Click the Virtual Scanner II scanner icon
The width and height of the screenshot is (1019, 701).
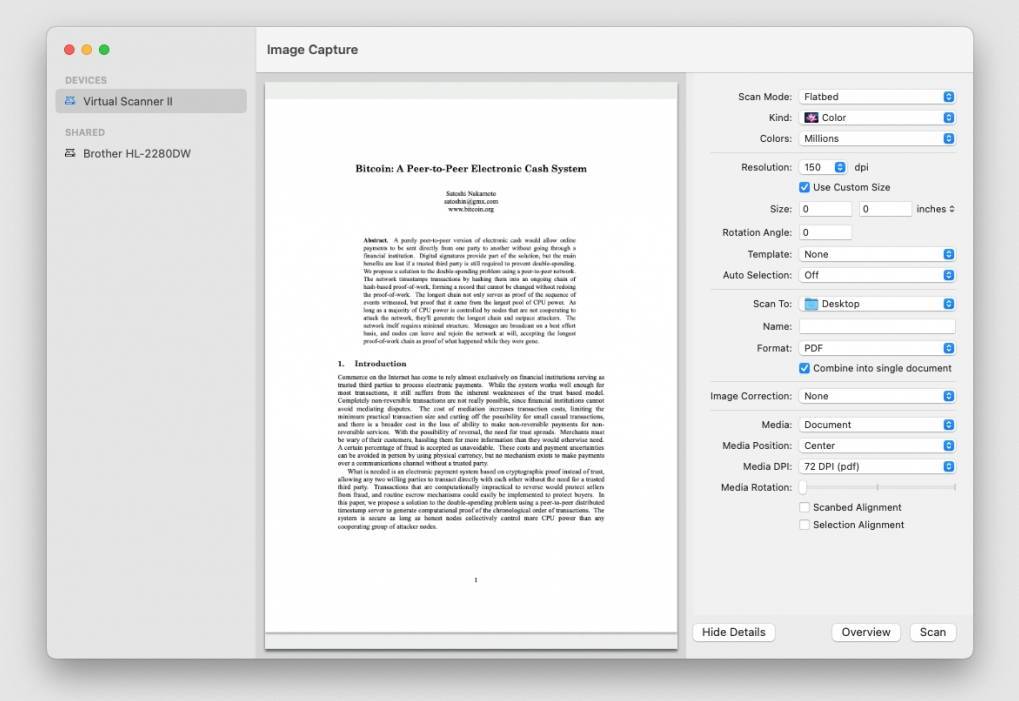70,101
